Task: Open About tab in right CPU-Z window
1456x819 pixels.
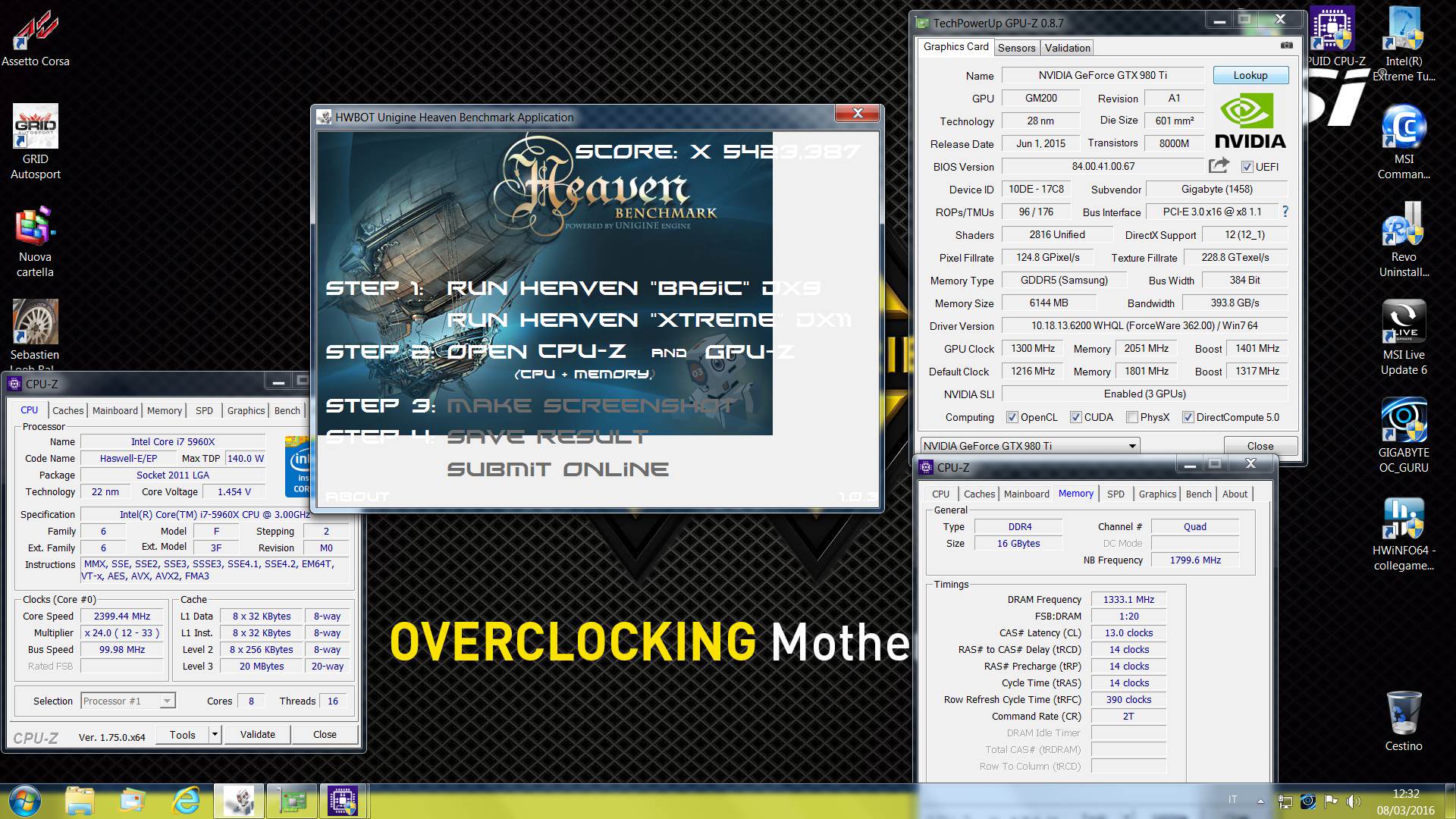Action: tap(1235, 494)
